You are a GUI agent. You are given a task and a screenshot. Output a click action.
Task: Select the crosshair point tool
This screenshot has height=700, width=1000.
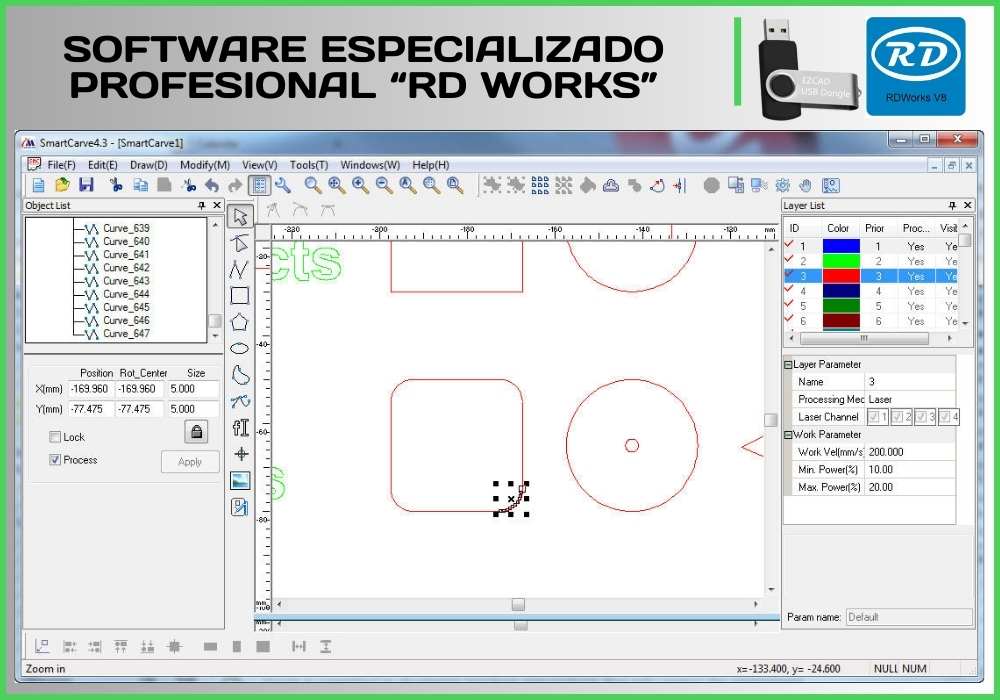(241, 454)
